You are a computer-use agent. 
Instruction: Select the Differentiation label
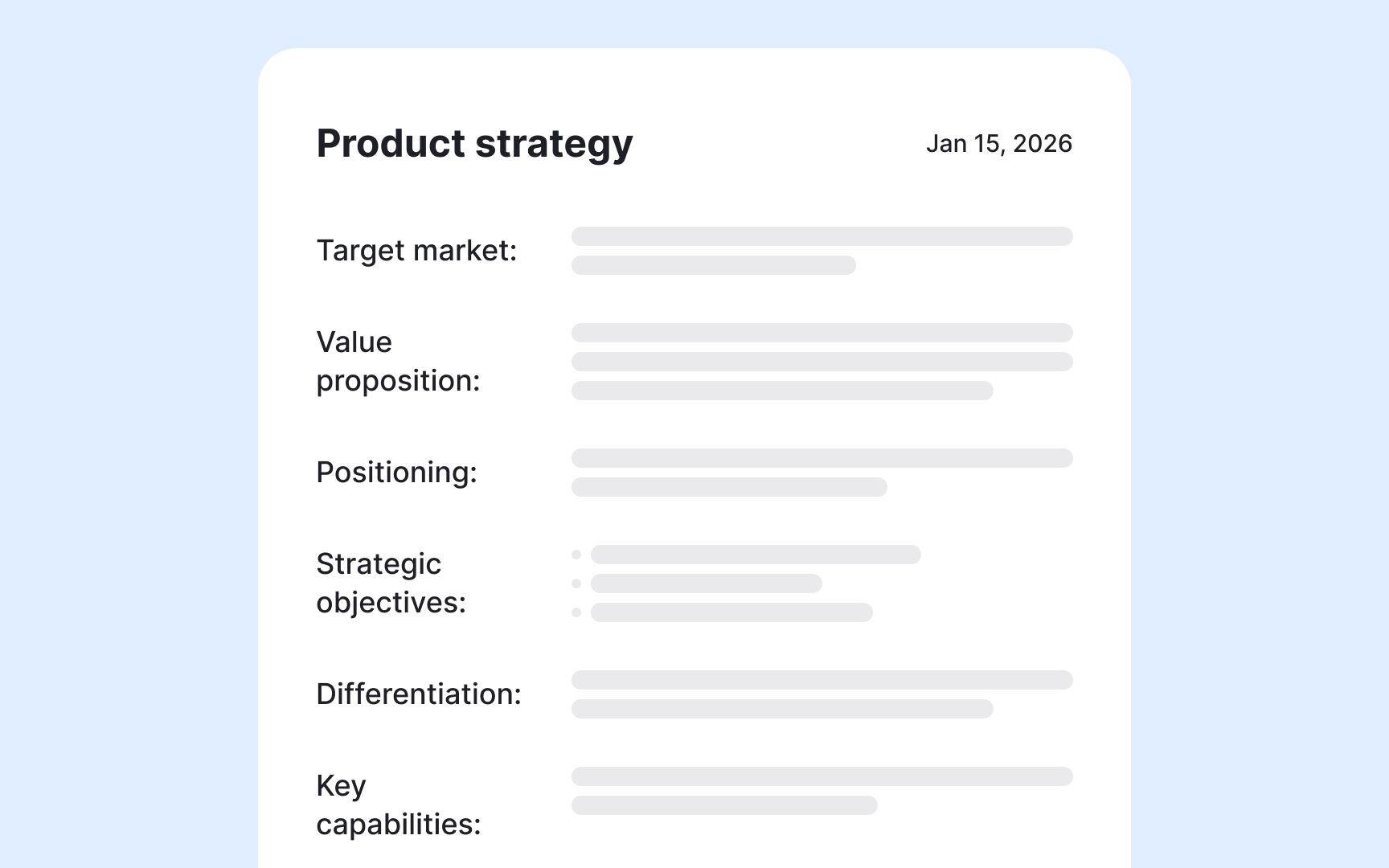click(x=419, y=694)
